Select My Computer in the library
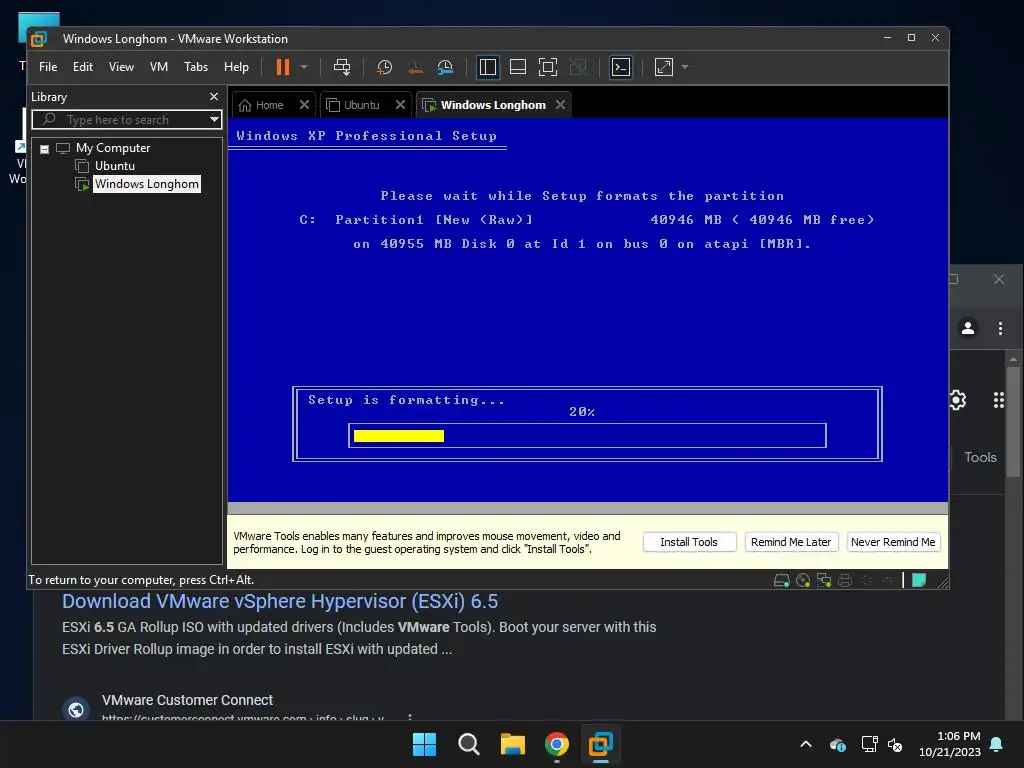This screenshot has height=768, width=1024. pyautogui.click(x=112, y=148)
